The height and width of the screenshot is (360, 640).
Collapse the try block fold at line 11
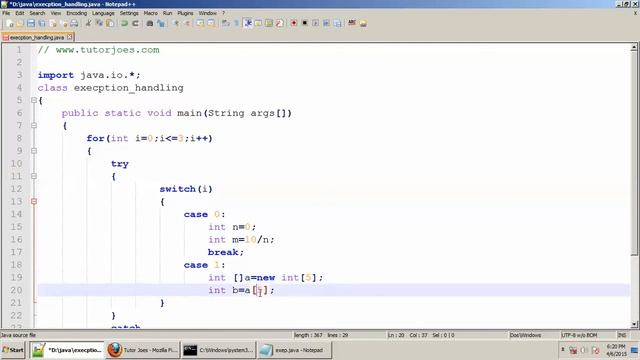(x=34, y=176)
